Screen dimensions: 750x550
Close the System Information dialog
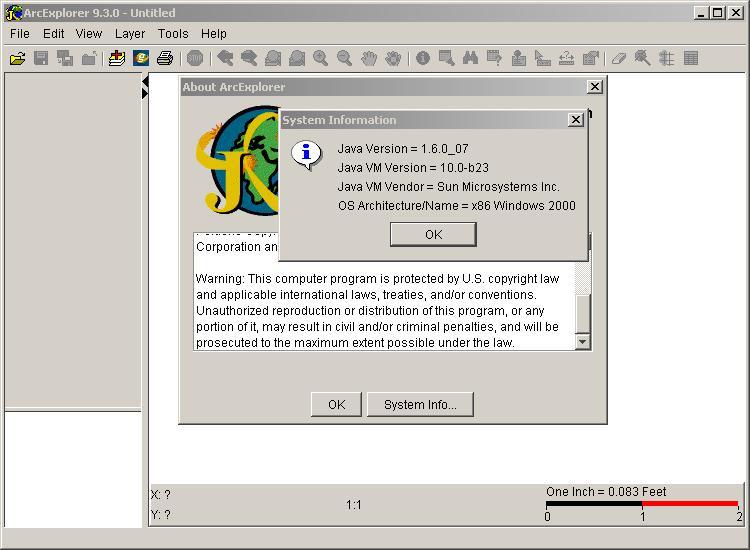[x=576, y=120]
